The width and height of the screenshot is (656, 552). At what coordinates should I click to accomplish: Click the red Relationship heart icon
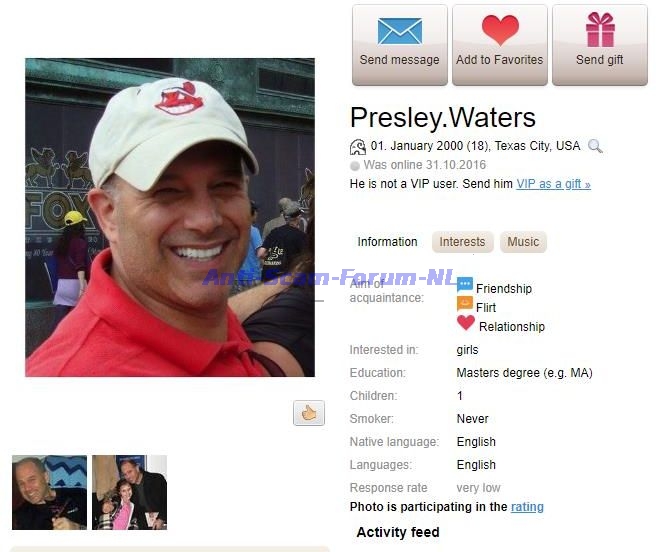pos(466,323)
